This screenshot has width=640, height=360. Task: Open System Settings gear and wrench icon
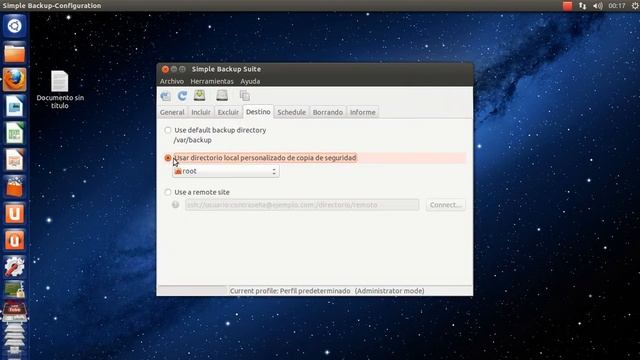[14, 267]
